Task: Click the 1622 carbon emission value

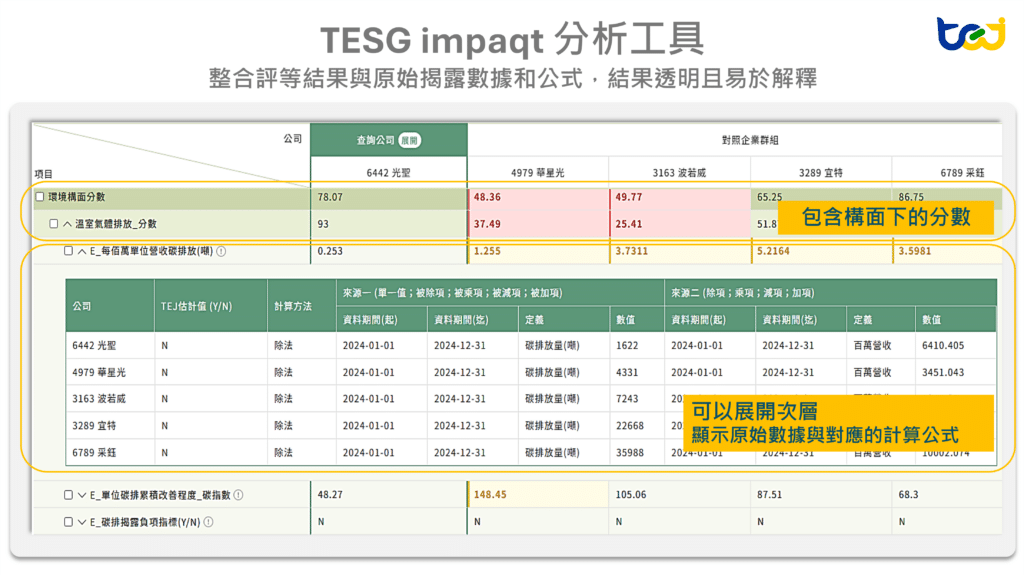Action: click(627, 346)
